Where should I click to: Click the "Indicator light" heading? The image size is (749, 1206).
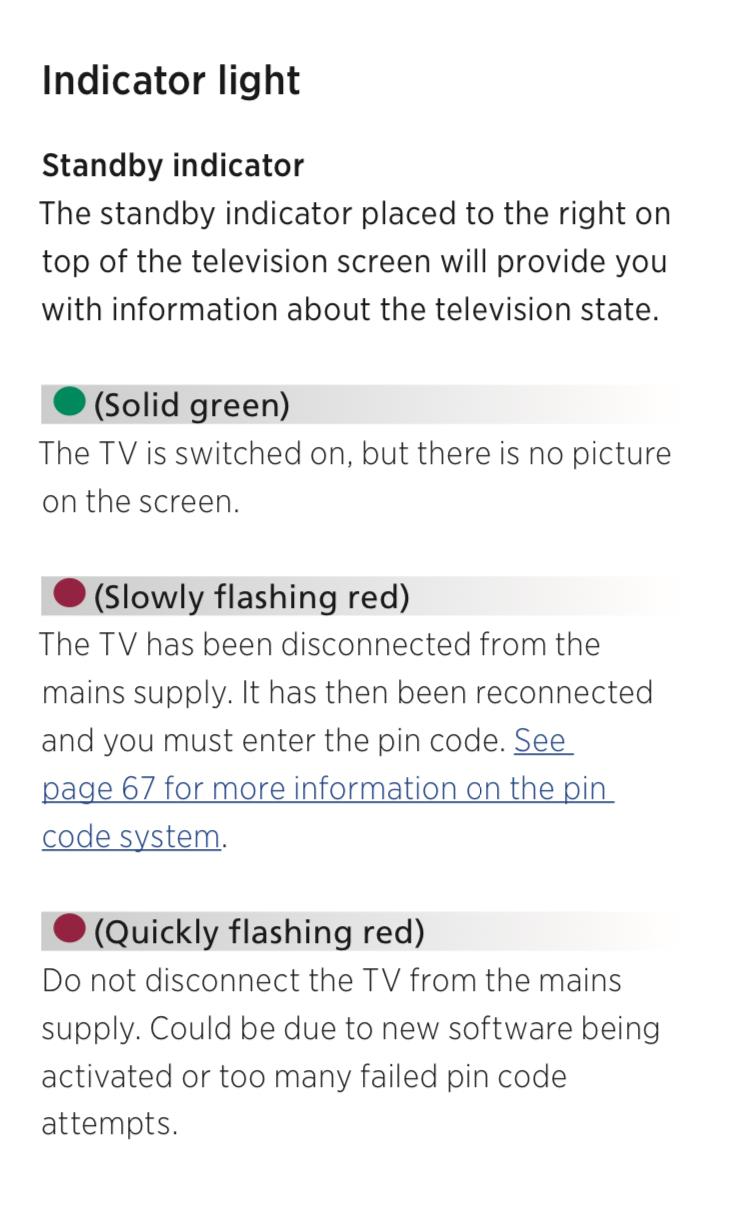tap(171, 81)
